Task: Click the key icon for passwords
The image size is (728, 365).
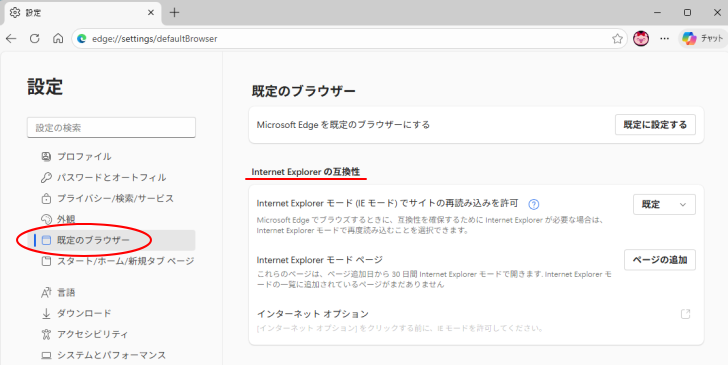Action: pyautogui.click(x=46, y=177)
